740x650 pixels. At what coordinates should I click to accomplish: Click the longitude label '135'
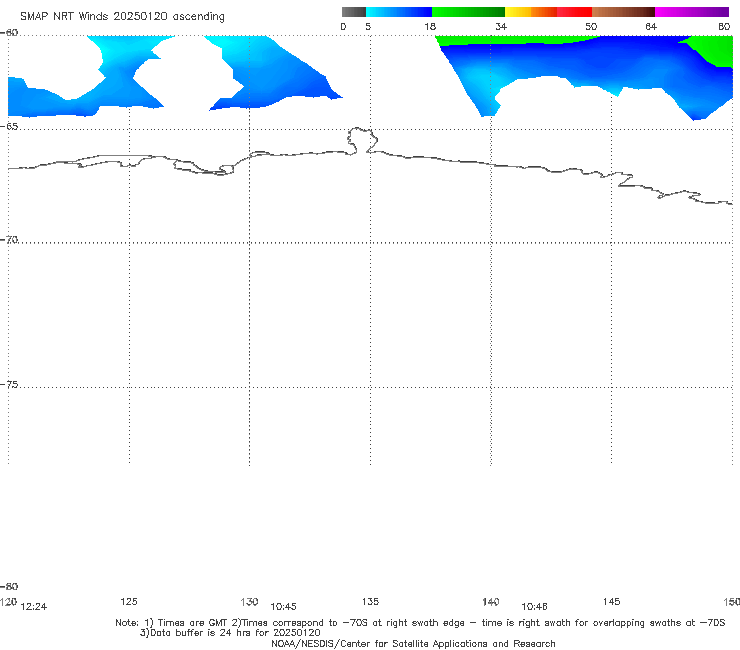pos(370,601)
